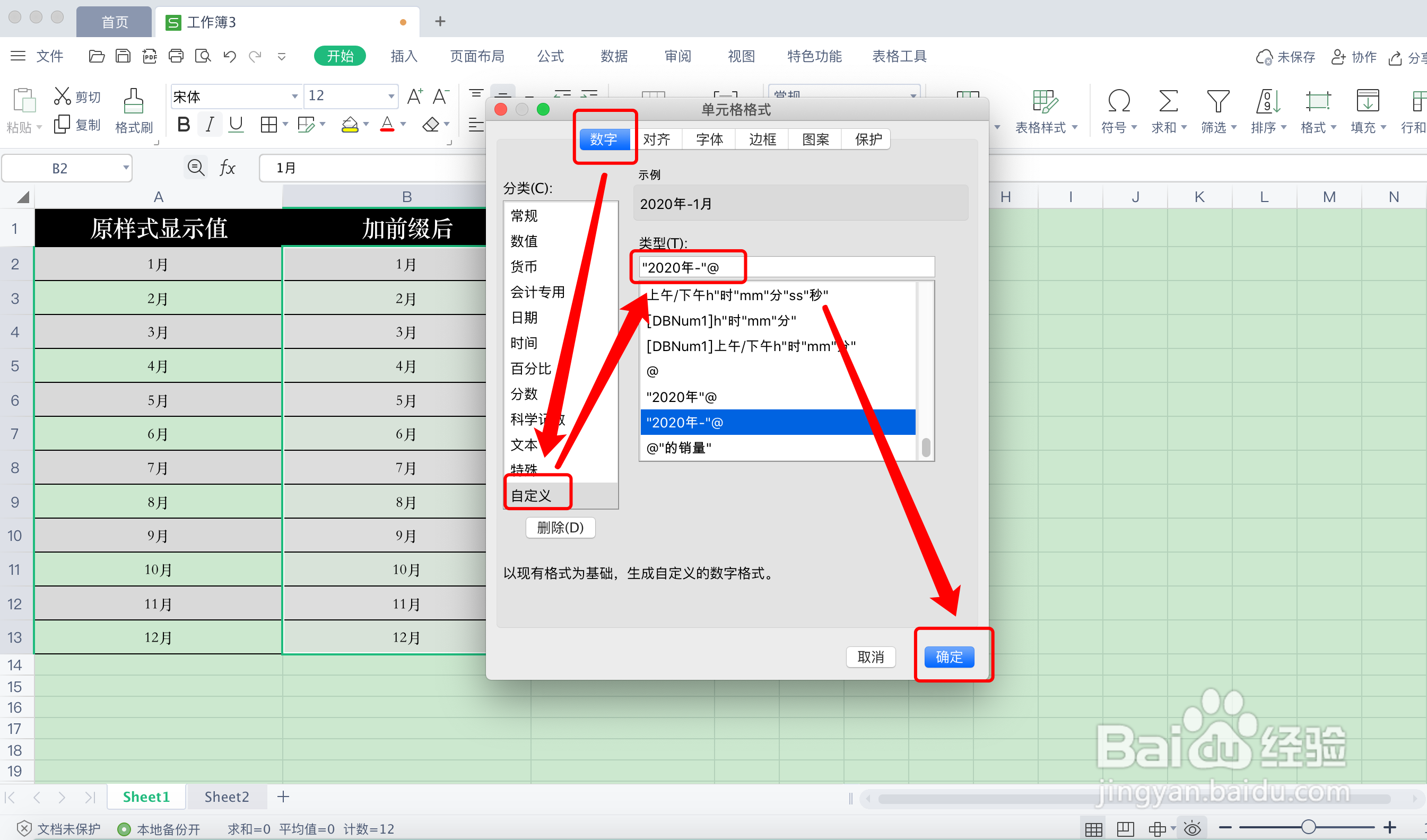
Task: Select 文本 in the category list
Action: [524, 445]
